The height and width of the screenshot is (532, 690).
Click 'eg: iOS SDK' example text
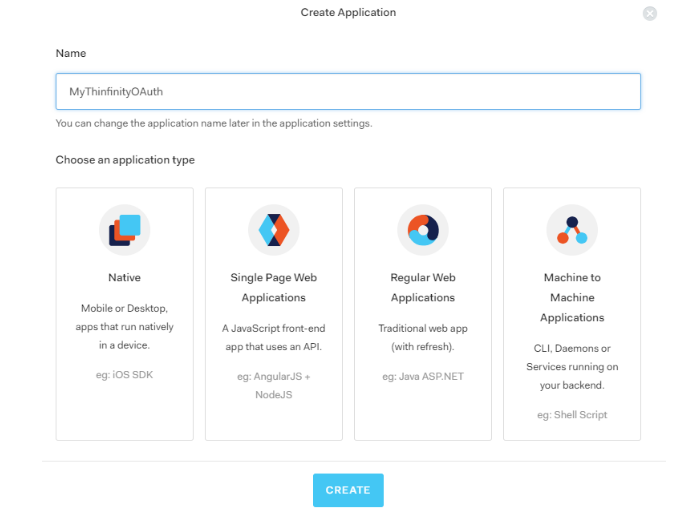(x=125, y=375)
